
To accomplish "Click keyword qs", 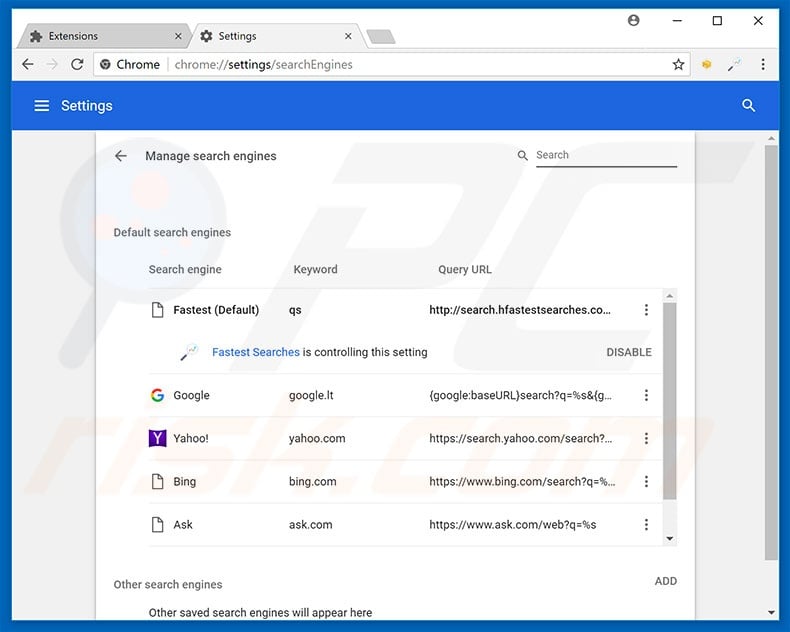I will point(295,310).
